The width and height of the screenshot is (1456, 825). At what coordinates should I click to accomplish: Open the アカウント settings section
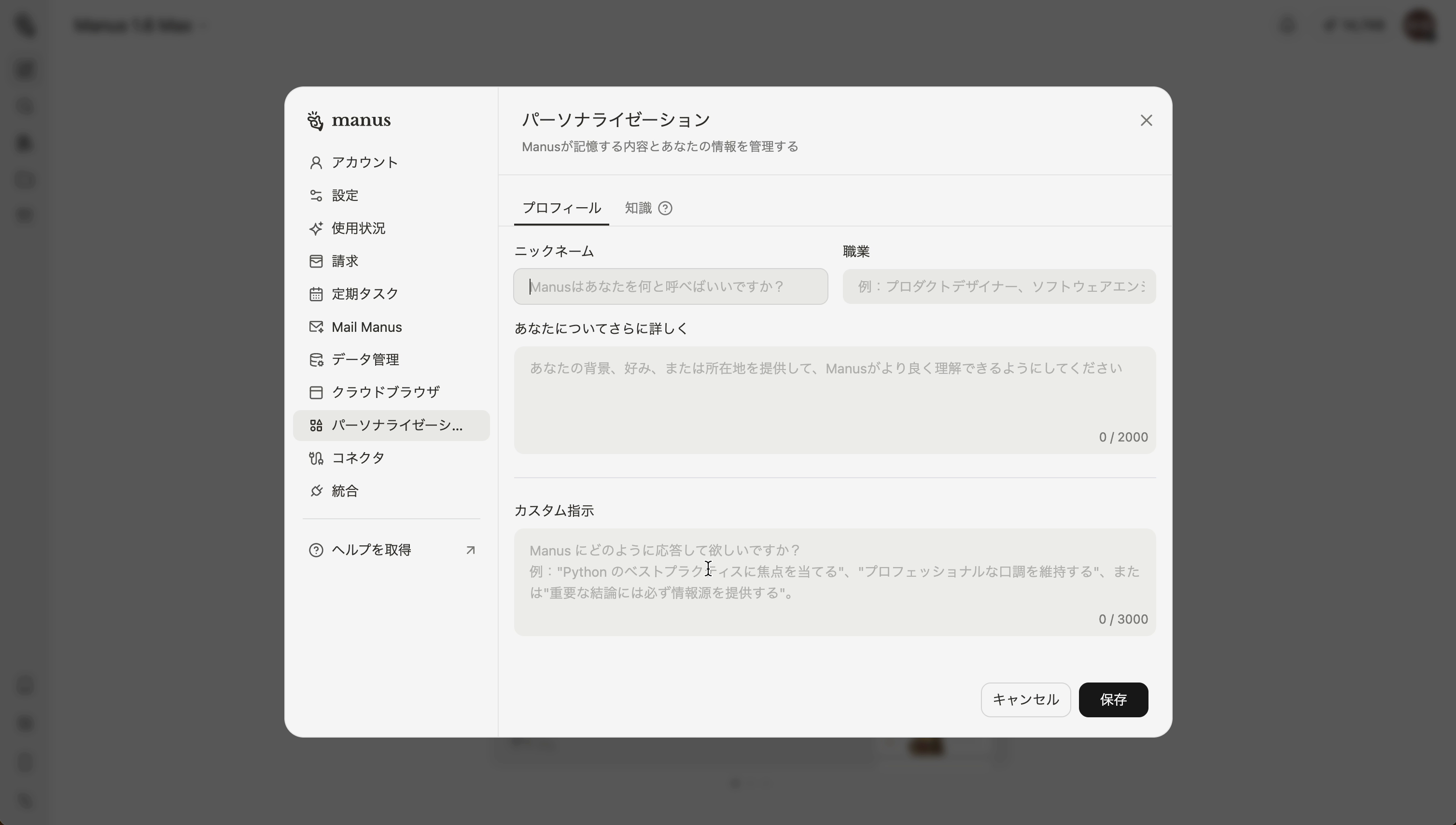[x=364, y=163]
